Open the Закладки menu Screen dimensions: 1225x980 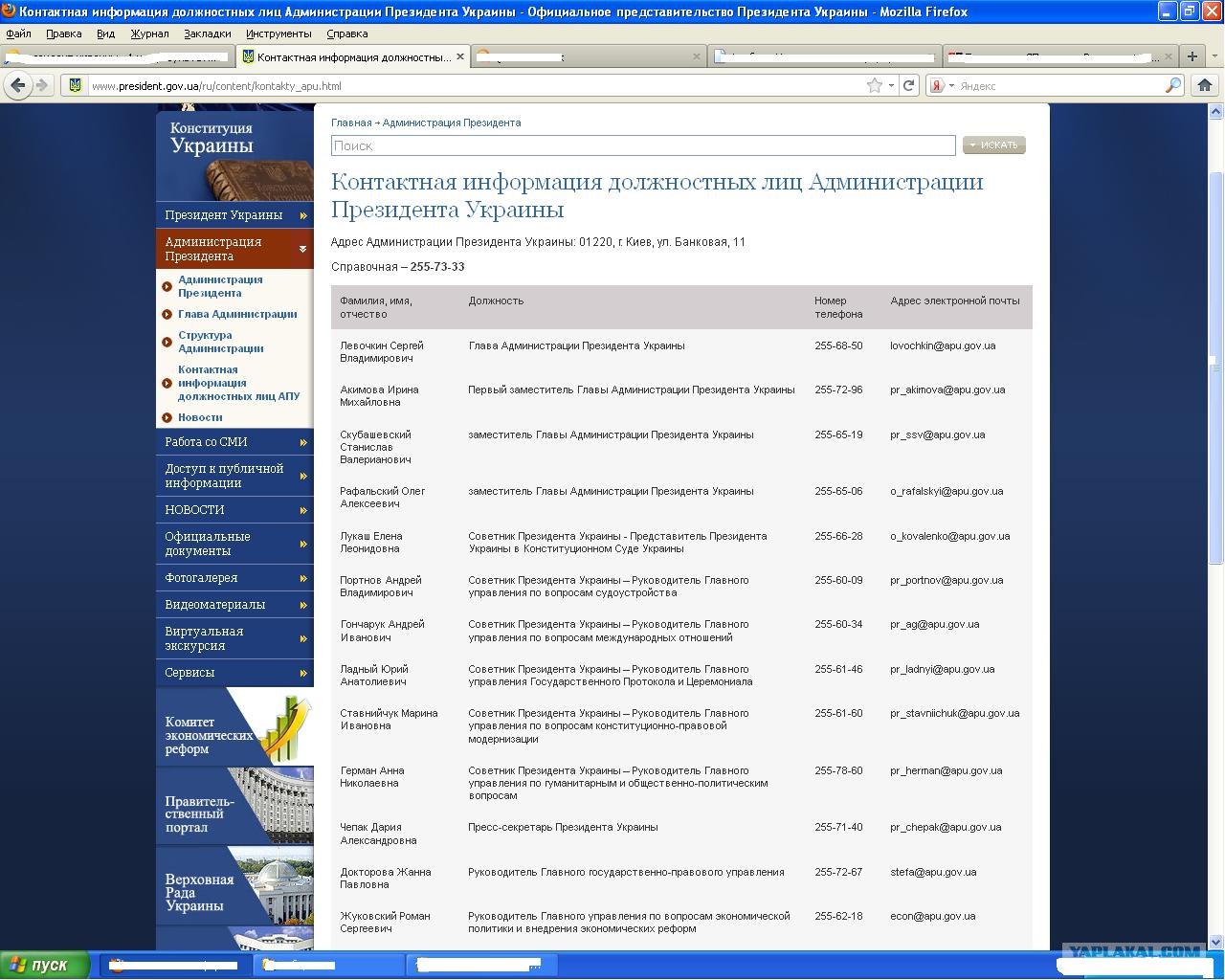(207, 33)
